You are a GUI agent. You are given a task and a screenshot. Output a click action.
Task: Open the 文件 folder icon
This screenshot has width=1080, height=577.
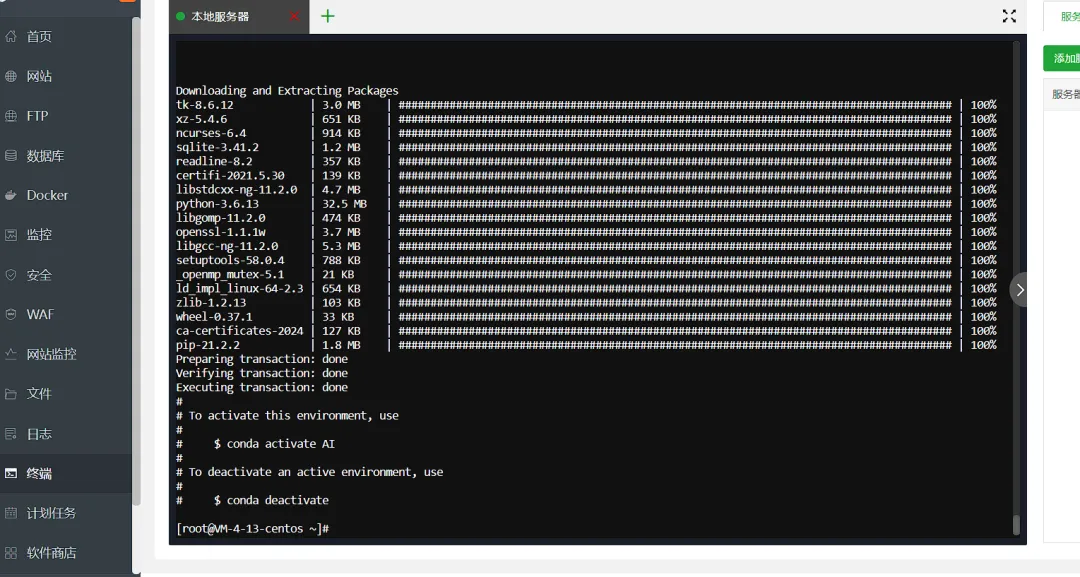click(11, 394)
